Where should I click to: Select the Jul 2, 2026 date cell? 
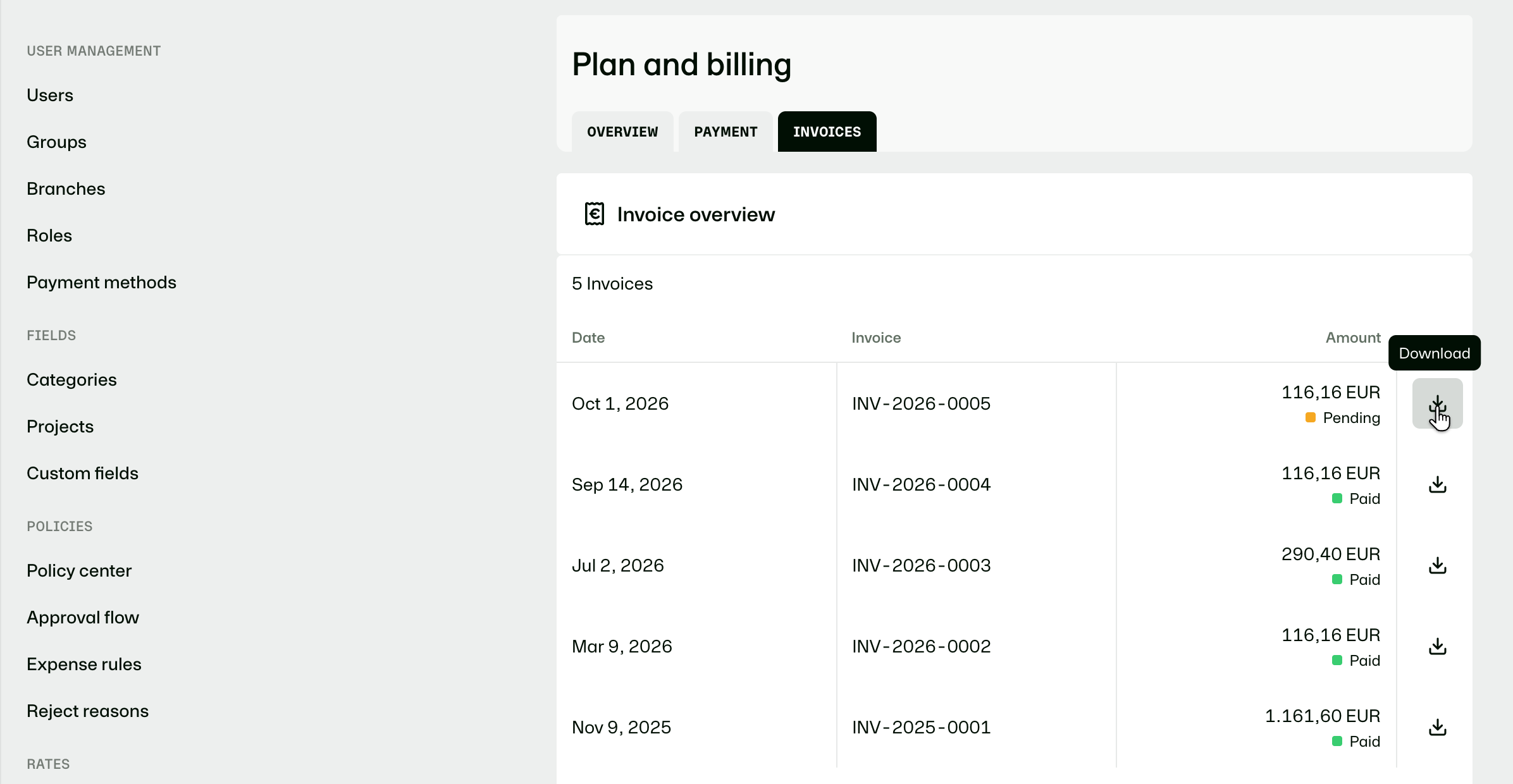[x=618, y=565]
